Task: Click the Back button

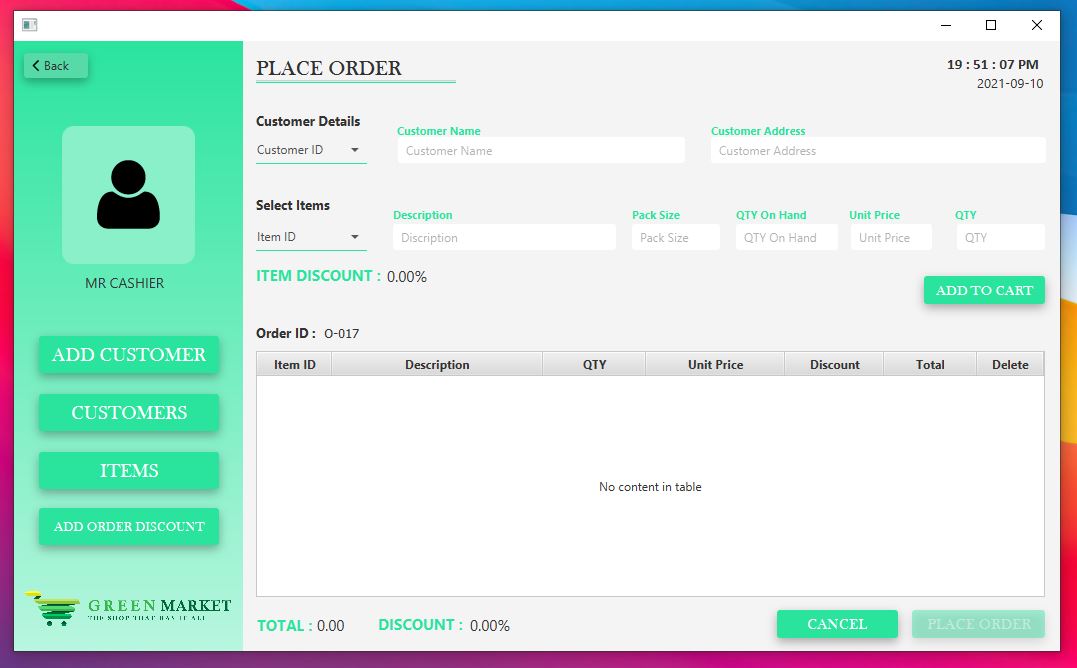Action: pos(54,65)
